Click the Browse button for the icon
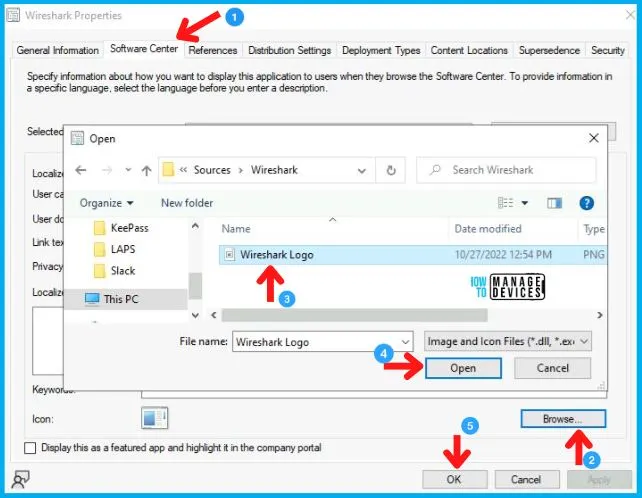642x498 pixels. tap(563, 419)
